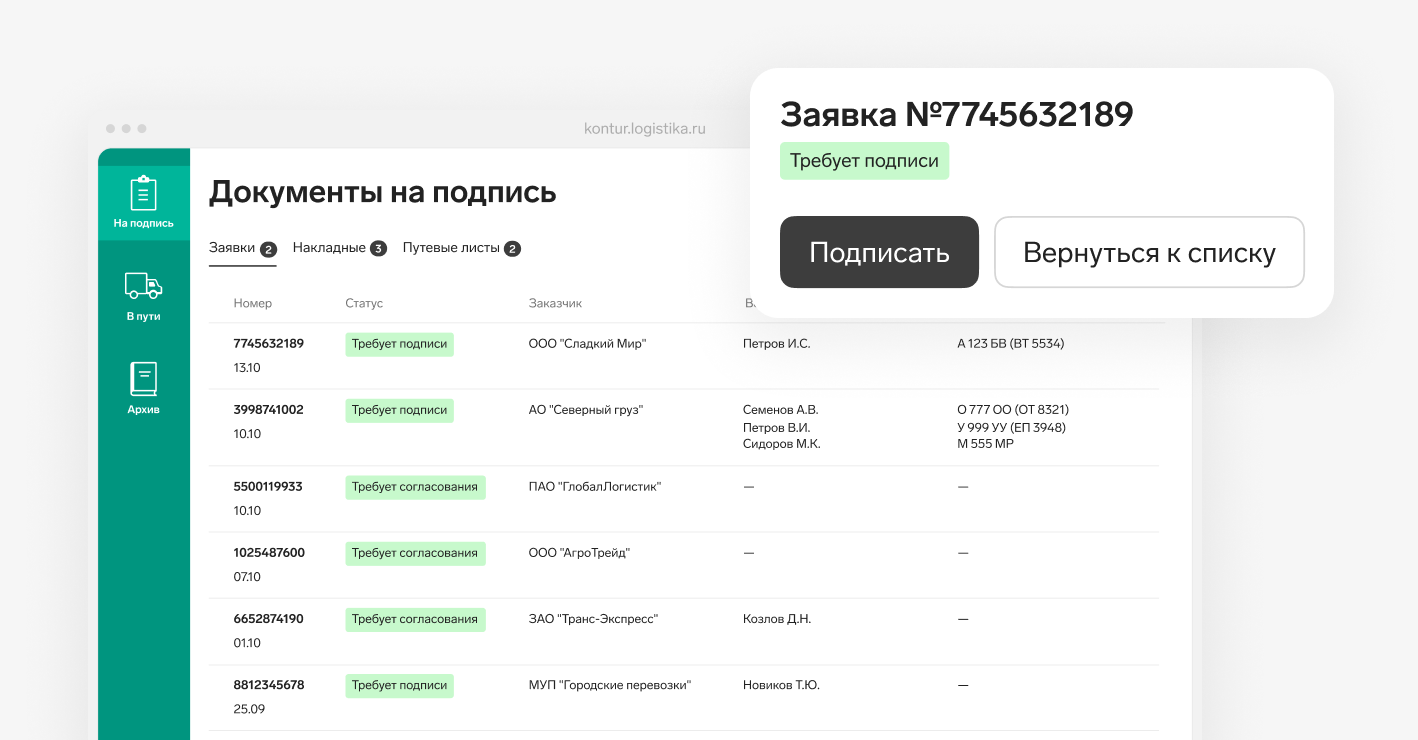Switch to the "Путевые листы" tab
Viewport: 1418px width, 740px height.
(449, 247)
